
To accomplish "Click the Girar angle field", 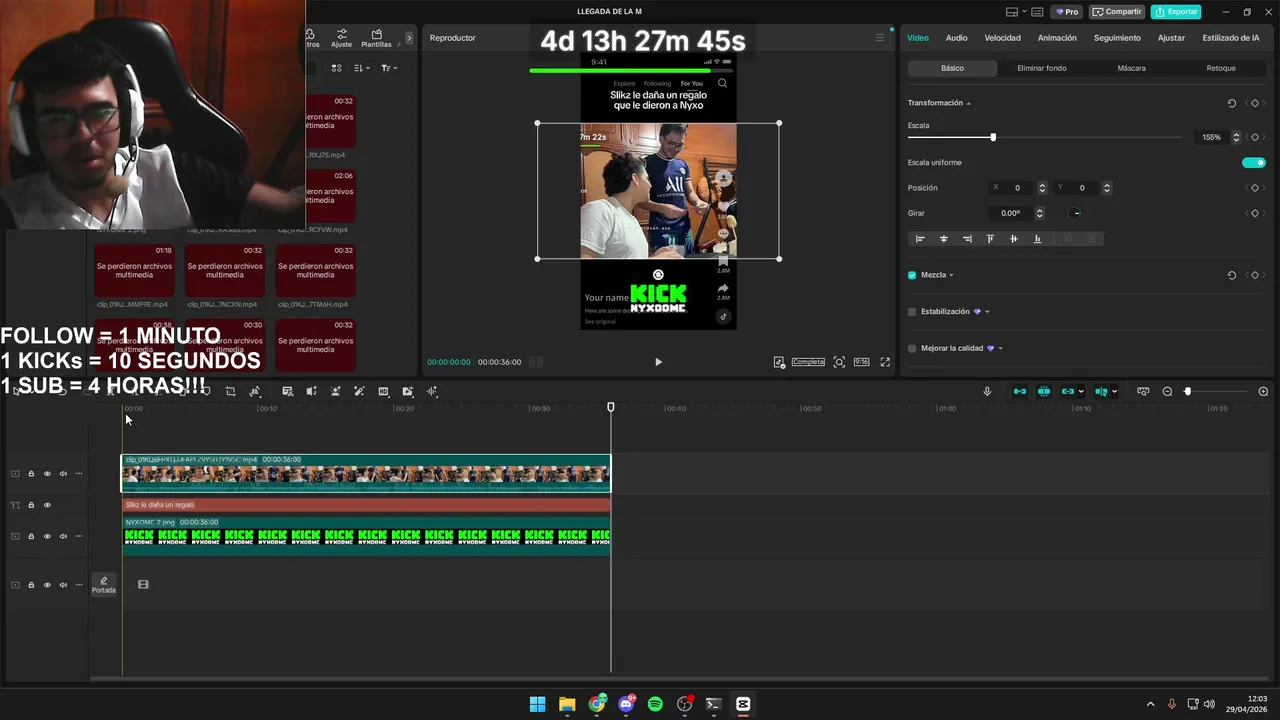I will pos(1010,213).
